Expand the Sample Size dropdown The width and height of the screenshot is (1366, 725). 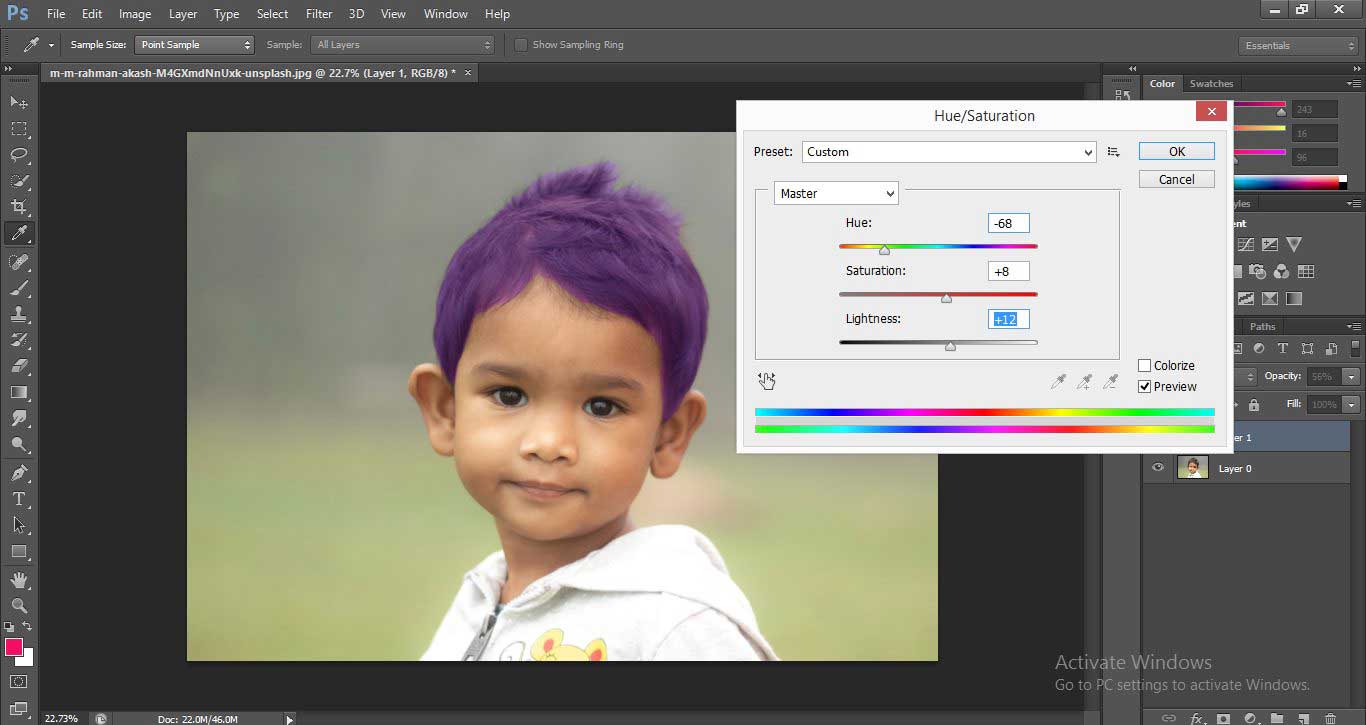click(248, 44)
